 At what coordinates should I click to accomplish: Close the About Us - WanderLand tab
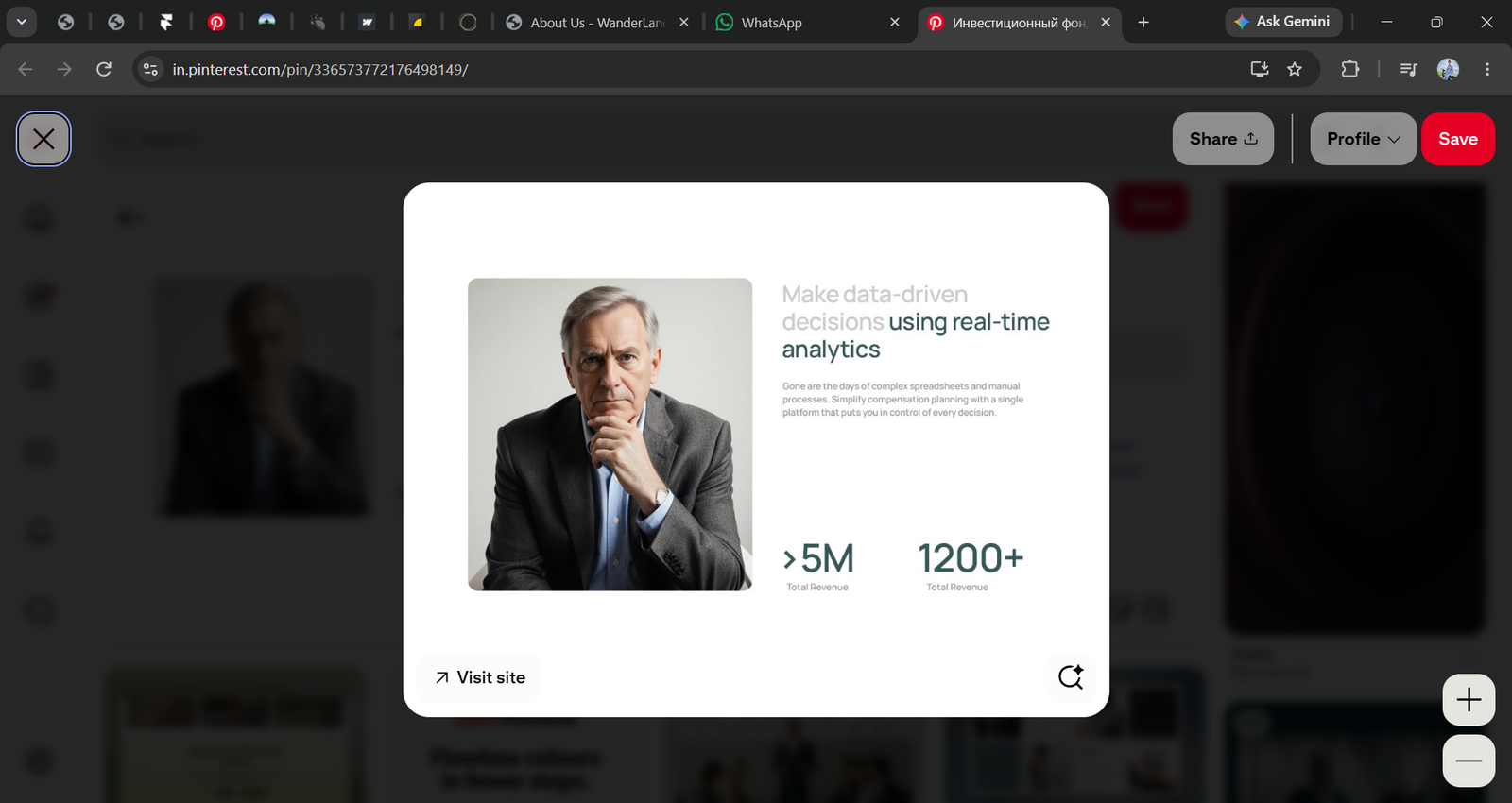(x=684, y=22)
